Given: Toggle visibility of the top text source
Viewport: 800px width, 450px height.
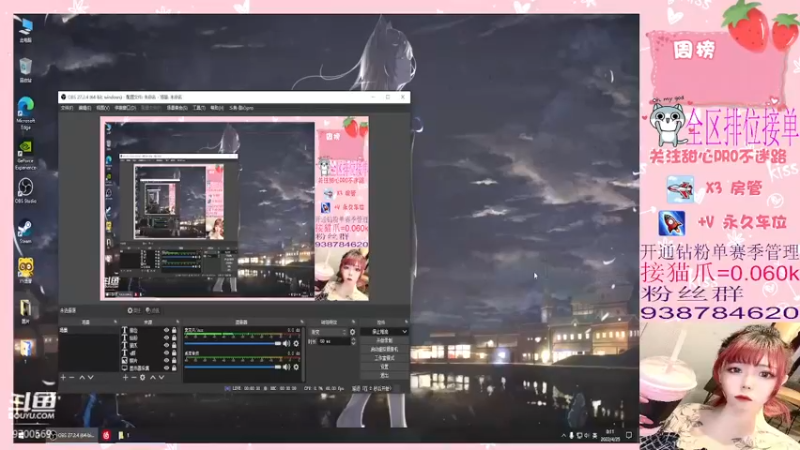Looking at the screenshot, I should (x=166, y=331).
